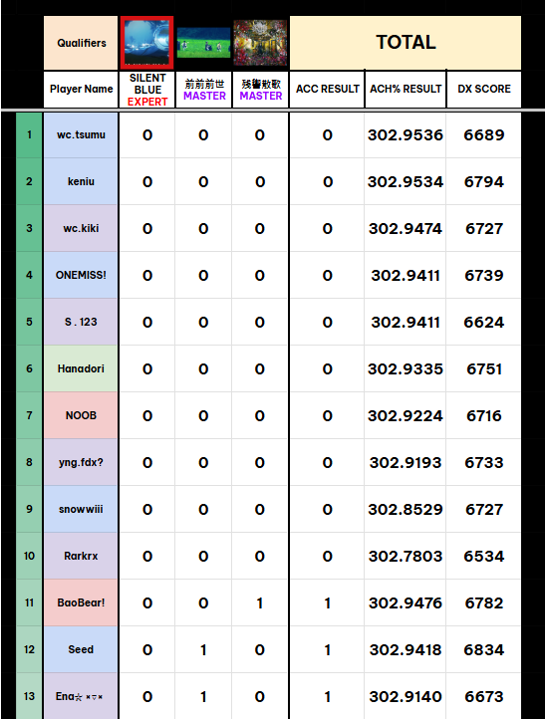Select snowwiii's ACH% result 302.8529
The image size is (545, 719).
406,509
